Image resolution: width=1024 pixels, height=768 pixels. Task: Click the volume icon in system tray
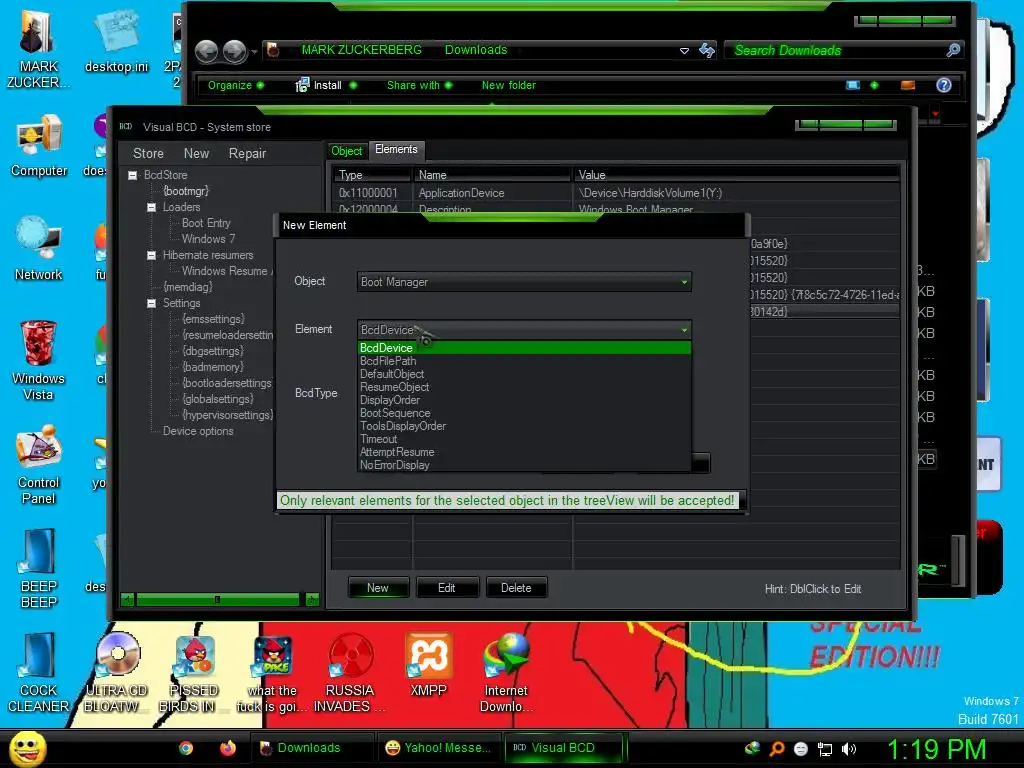click(x=848, y=749)
